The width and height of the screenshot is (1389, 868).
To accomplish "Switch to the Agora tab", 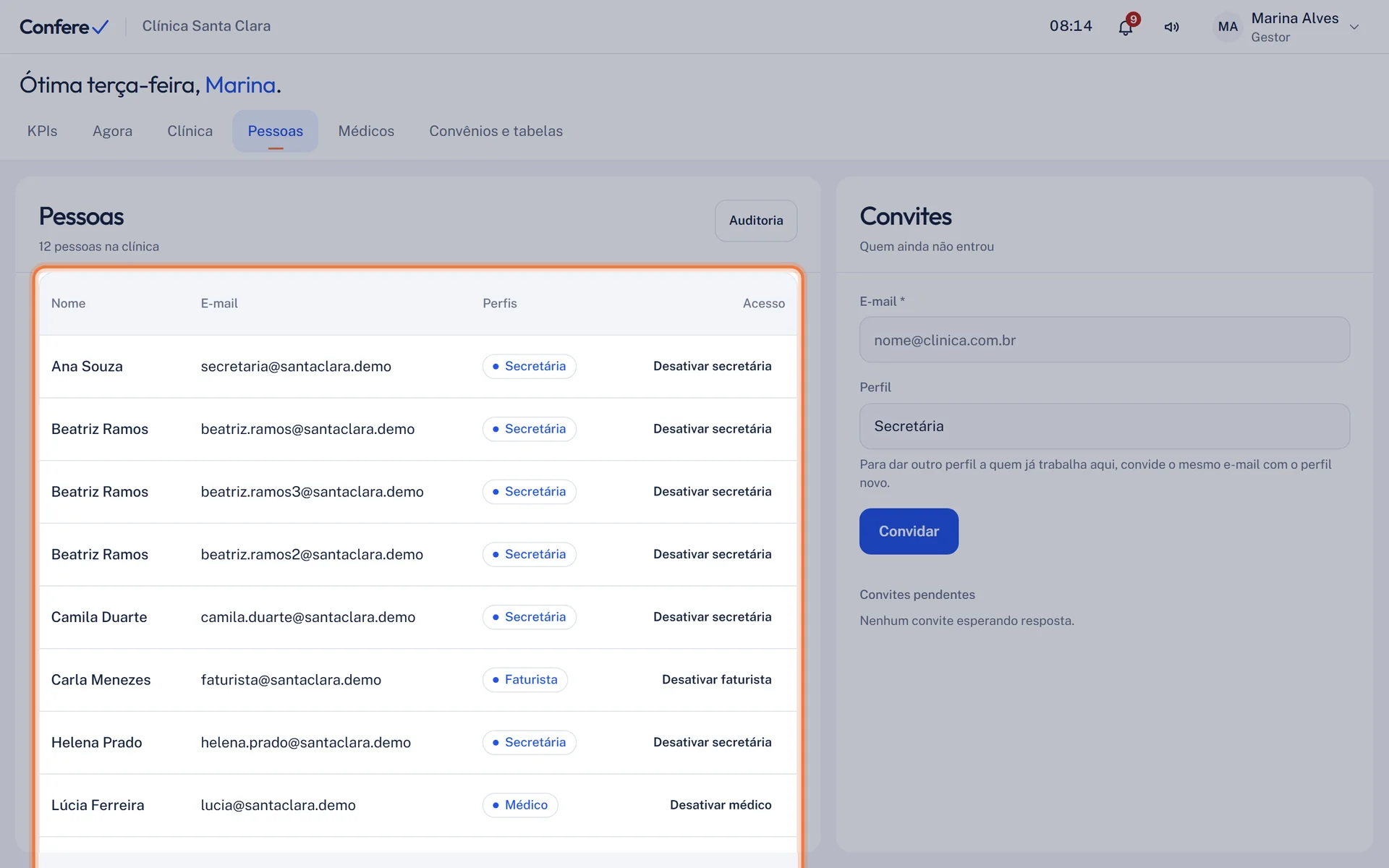I will coord(112,131).
